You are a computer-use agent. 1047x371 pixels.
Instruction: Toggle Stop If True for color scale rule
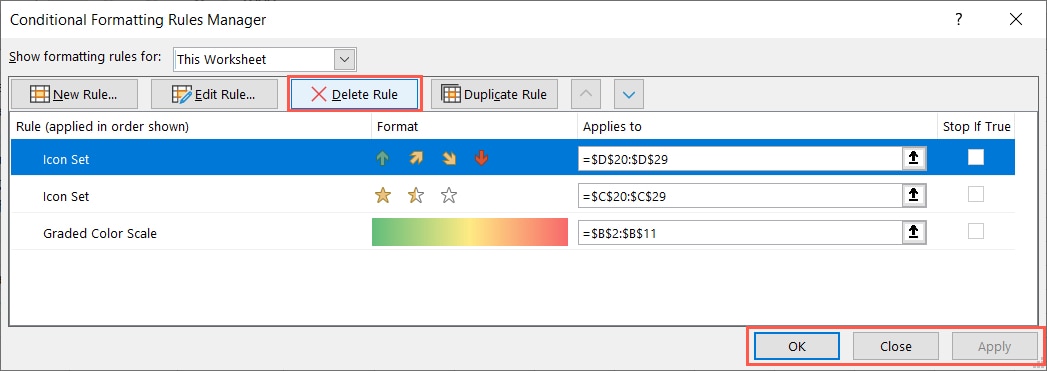click(976, 232)
